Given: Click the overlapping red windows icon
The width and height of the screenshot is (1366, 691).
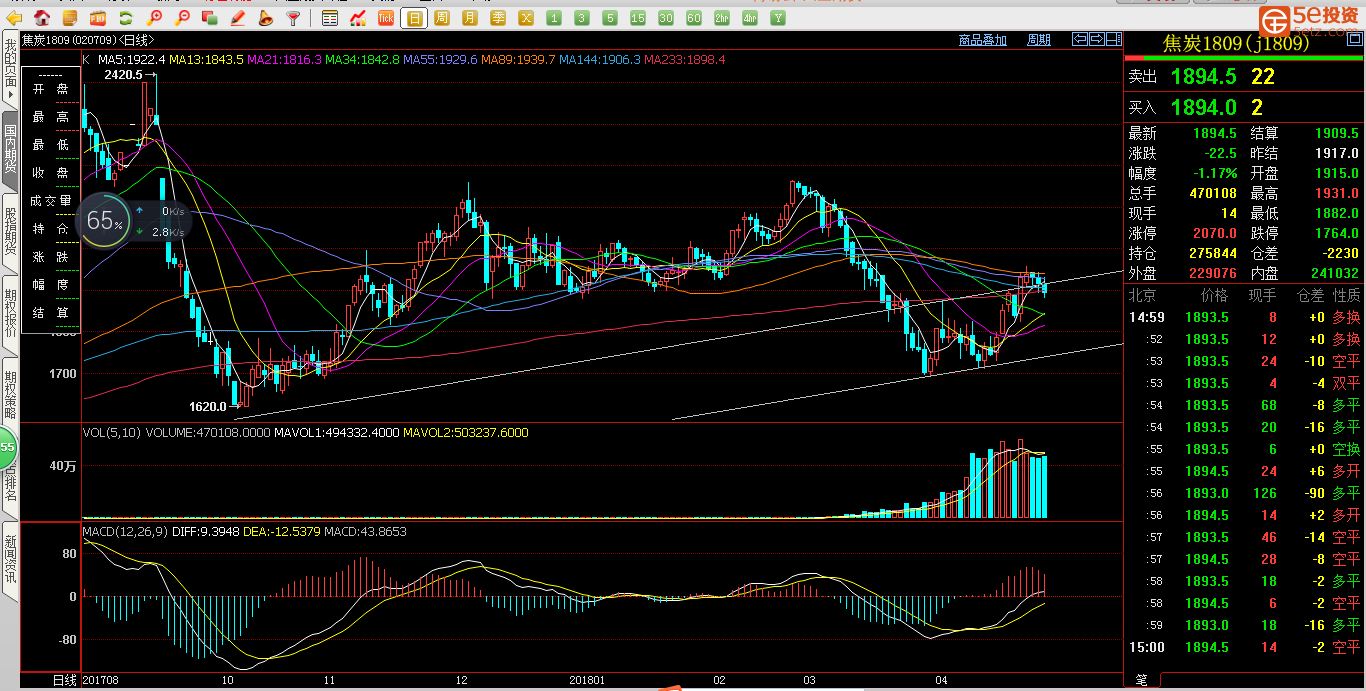Looking at the screenshot, I should click(x=209, y=18).
